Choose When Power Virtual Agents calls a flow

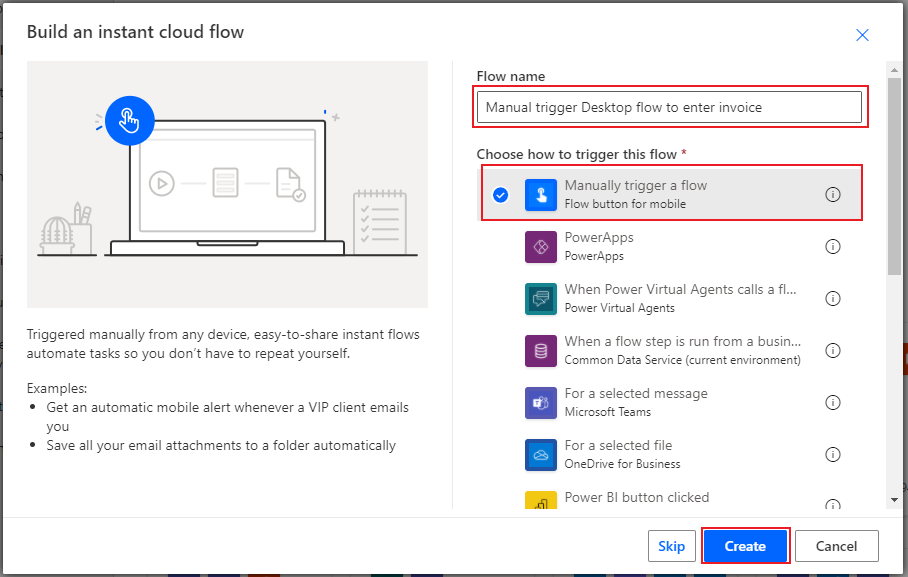(670, 299)
